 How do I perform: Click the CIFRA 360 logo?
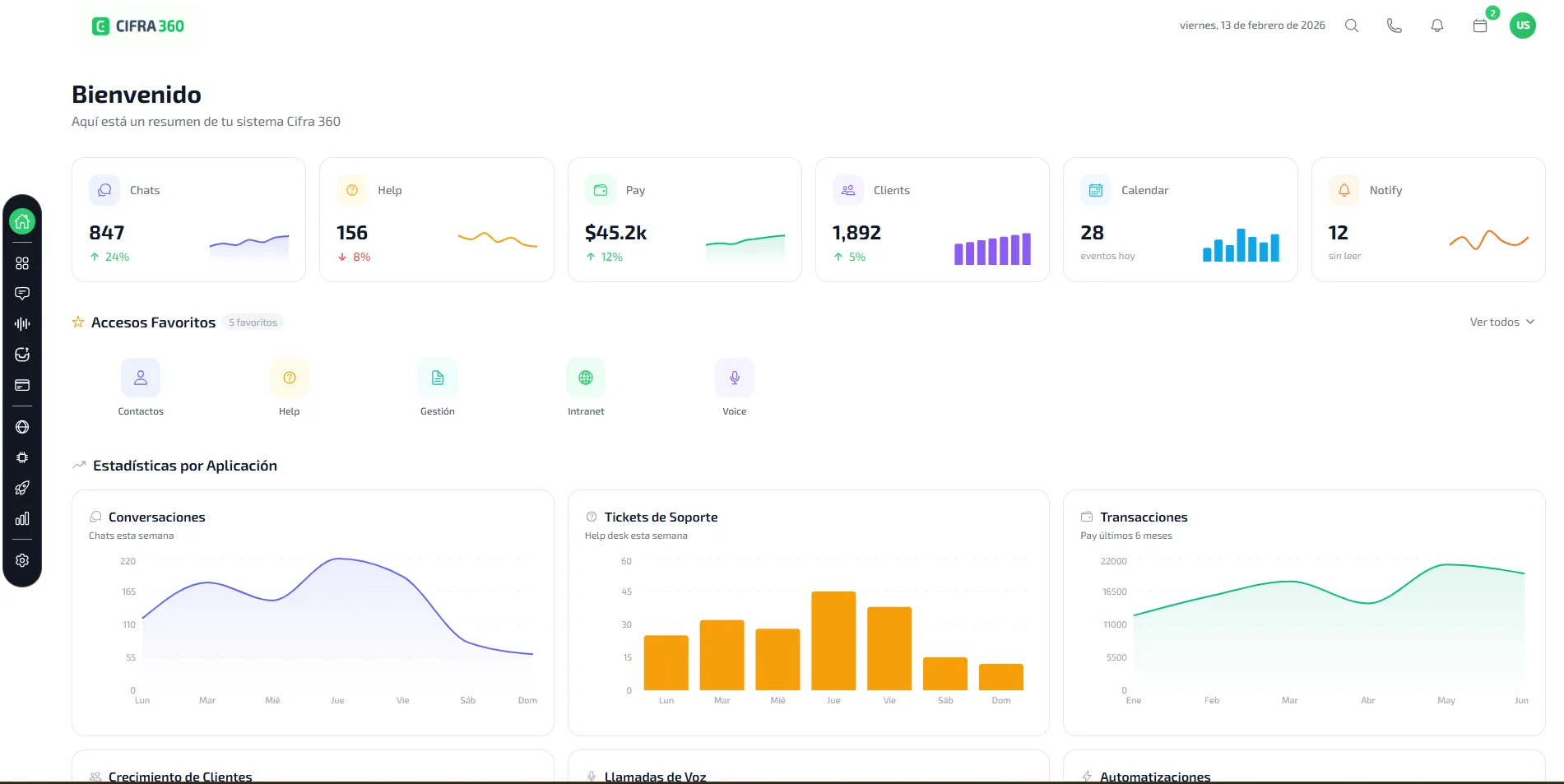[138, 26]
